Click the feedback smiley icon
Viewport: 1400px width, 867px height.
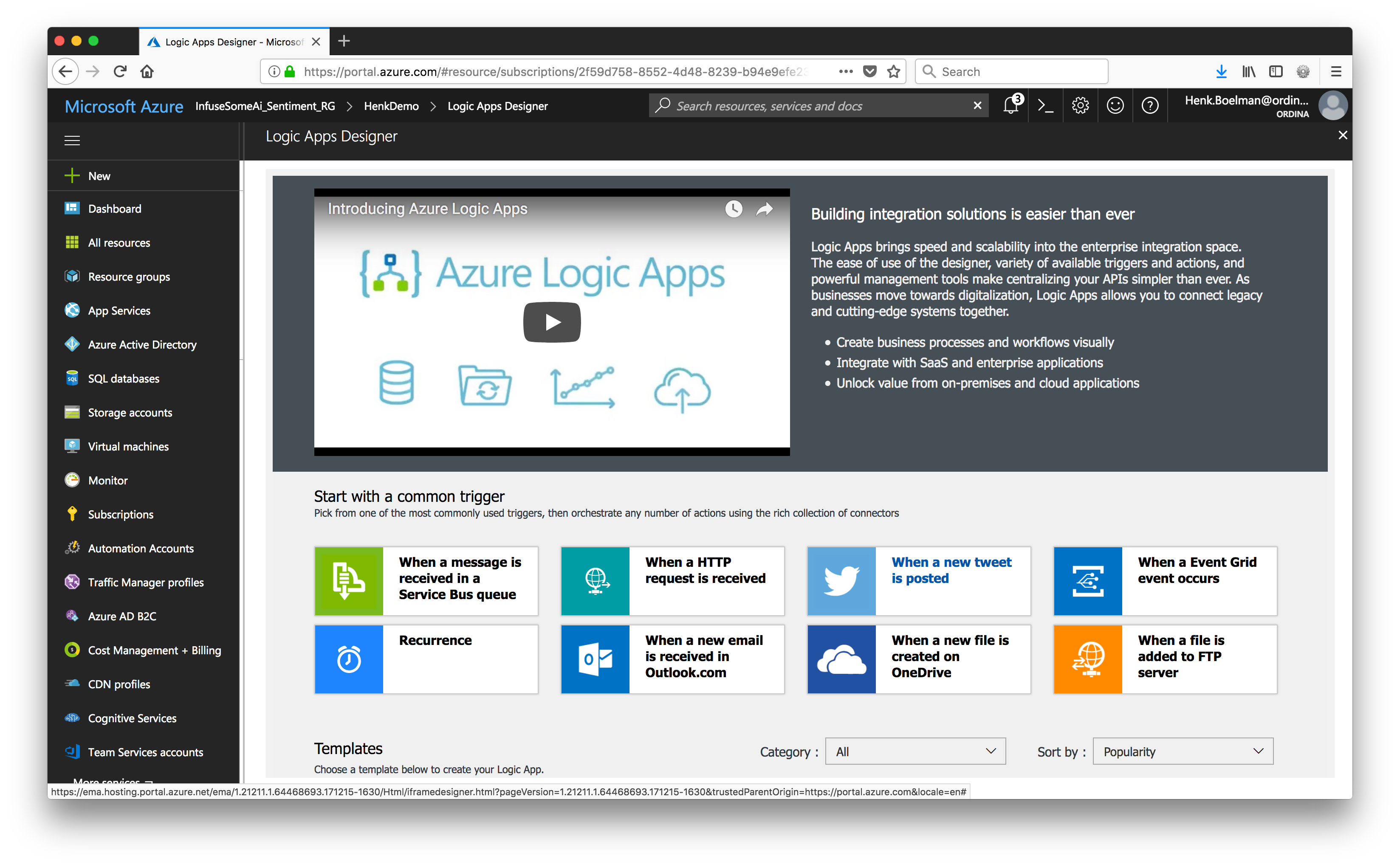(x=1115, y=105)
